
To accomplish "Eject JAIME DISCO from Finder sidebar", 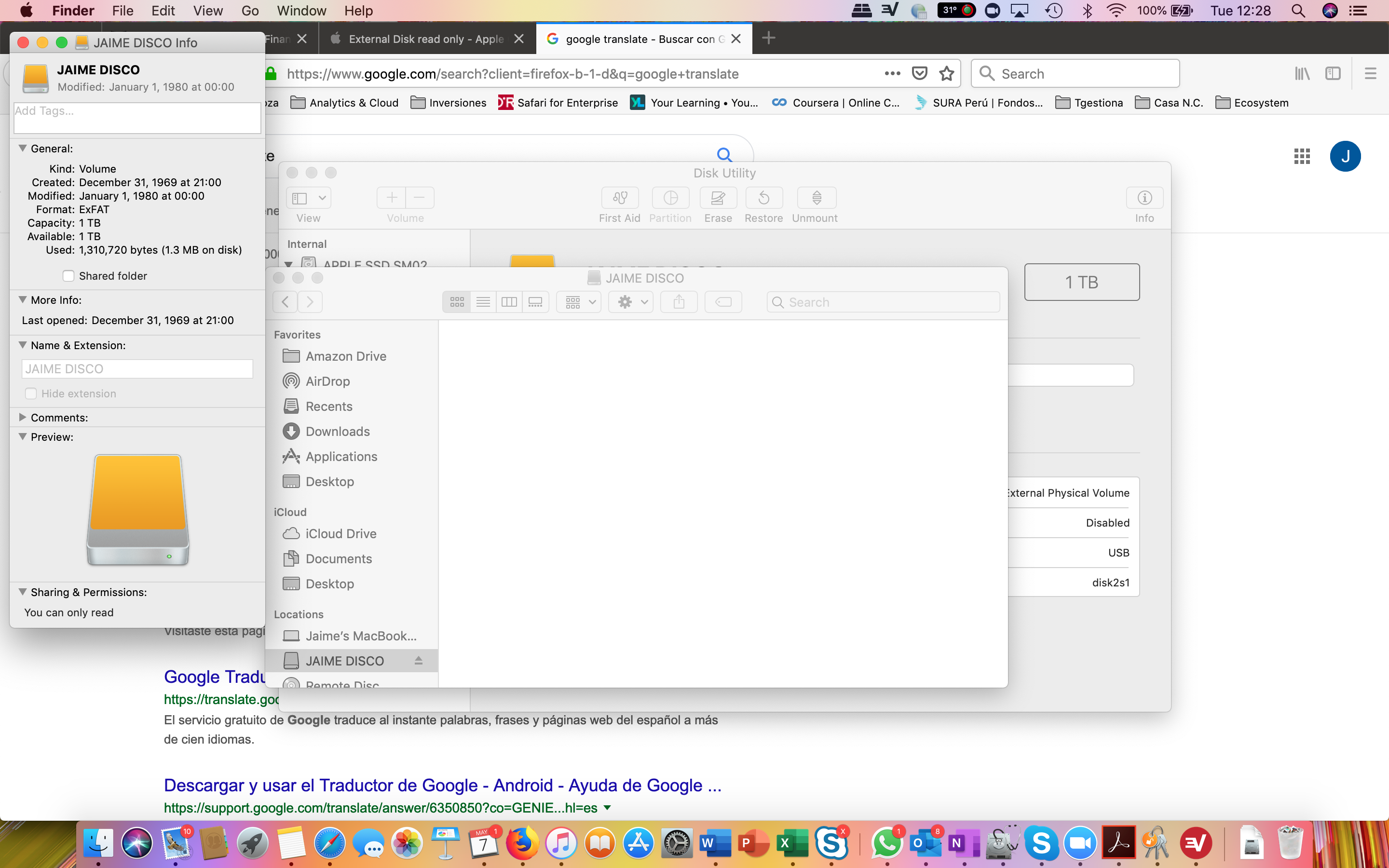I will pyautogui.click(x=419, y=661).
